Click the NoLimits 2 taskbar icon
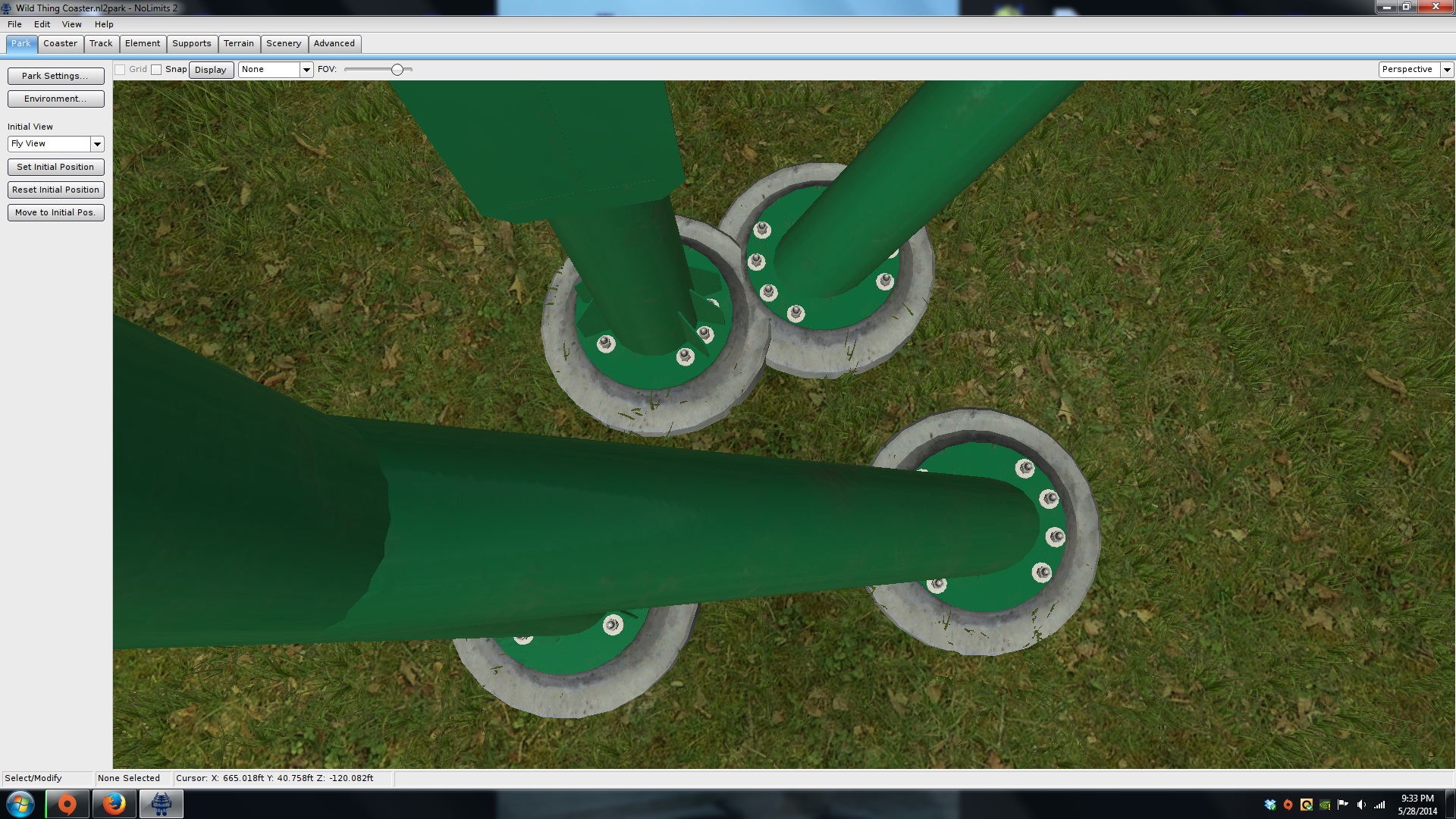 tap(161, 804)
